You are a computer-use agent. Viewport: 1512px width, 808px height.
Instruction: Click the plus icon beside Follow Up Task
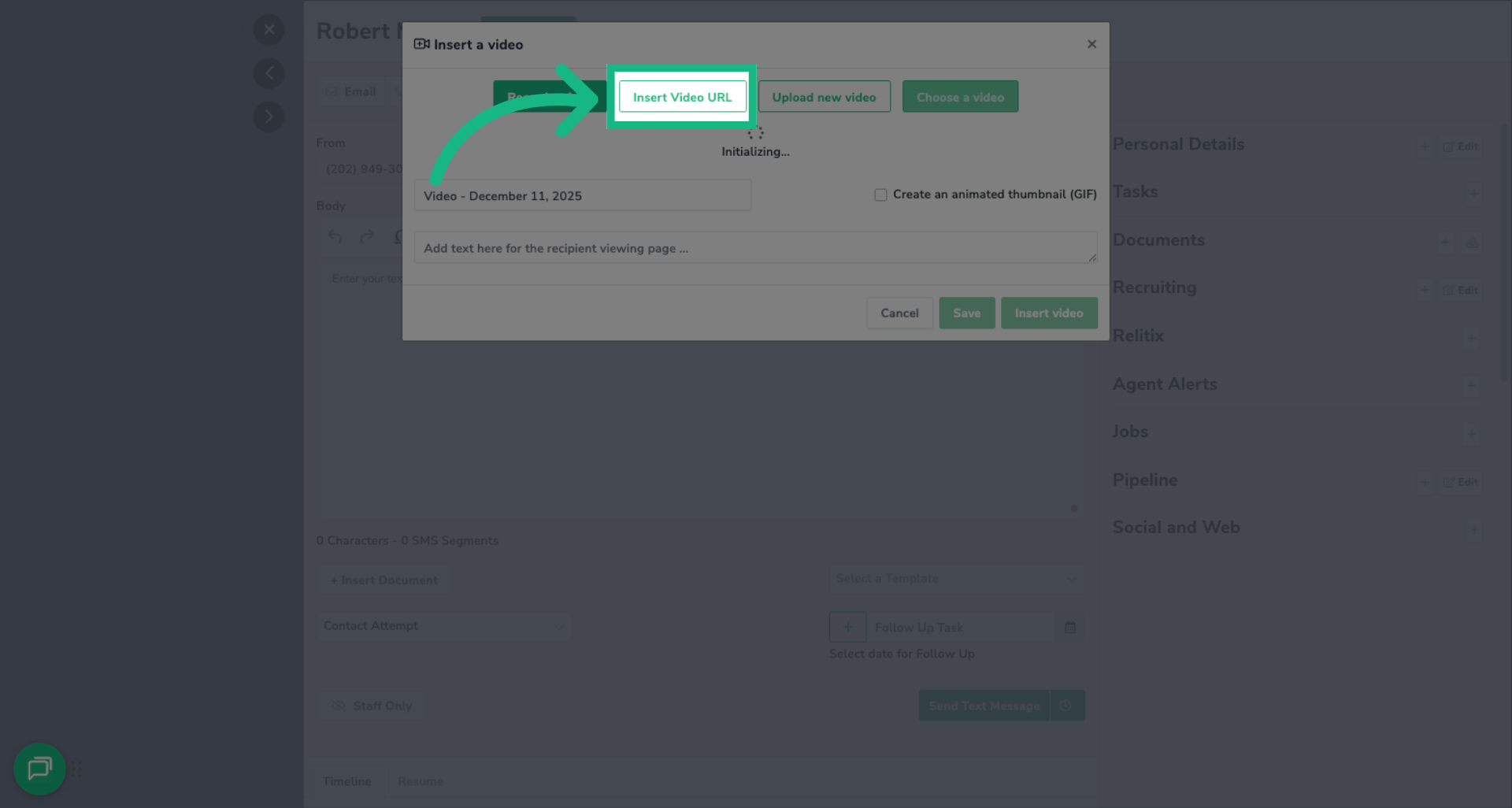click(x=847, y=626)
